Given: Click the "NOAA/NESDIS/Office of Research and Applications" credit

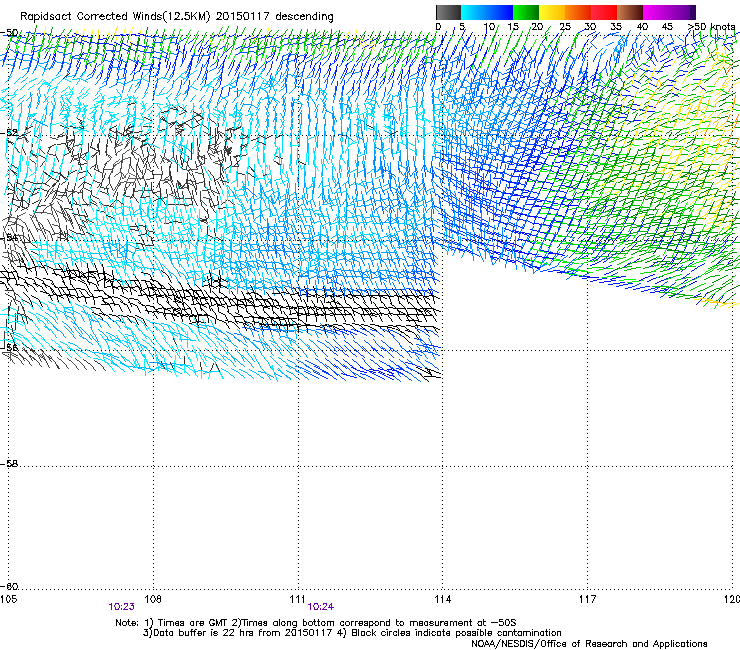Looking at the screenshot, I should 589,644.
